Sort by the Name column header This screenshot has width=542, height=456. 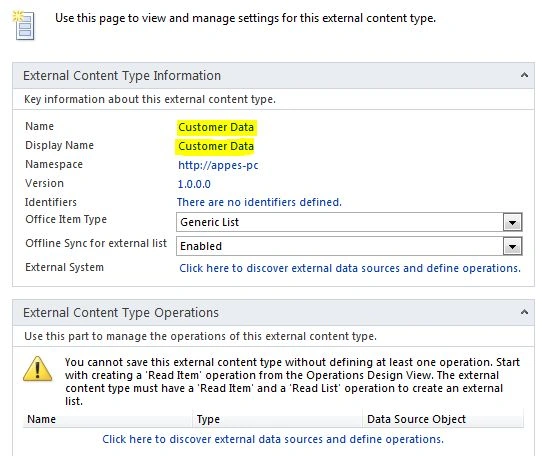pyautogui.click(x=108, y=419)
